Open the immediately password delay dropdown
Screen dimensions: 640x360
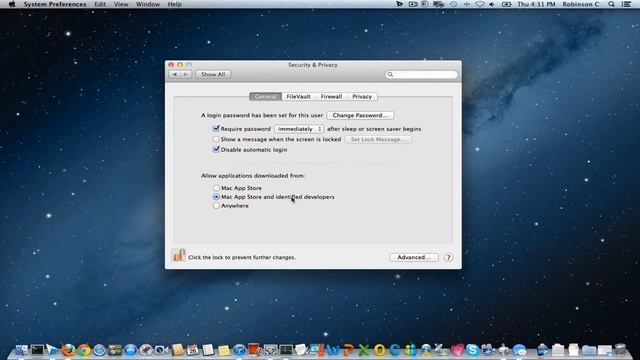click(299, 129)
